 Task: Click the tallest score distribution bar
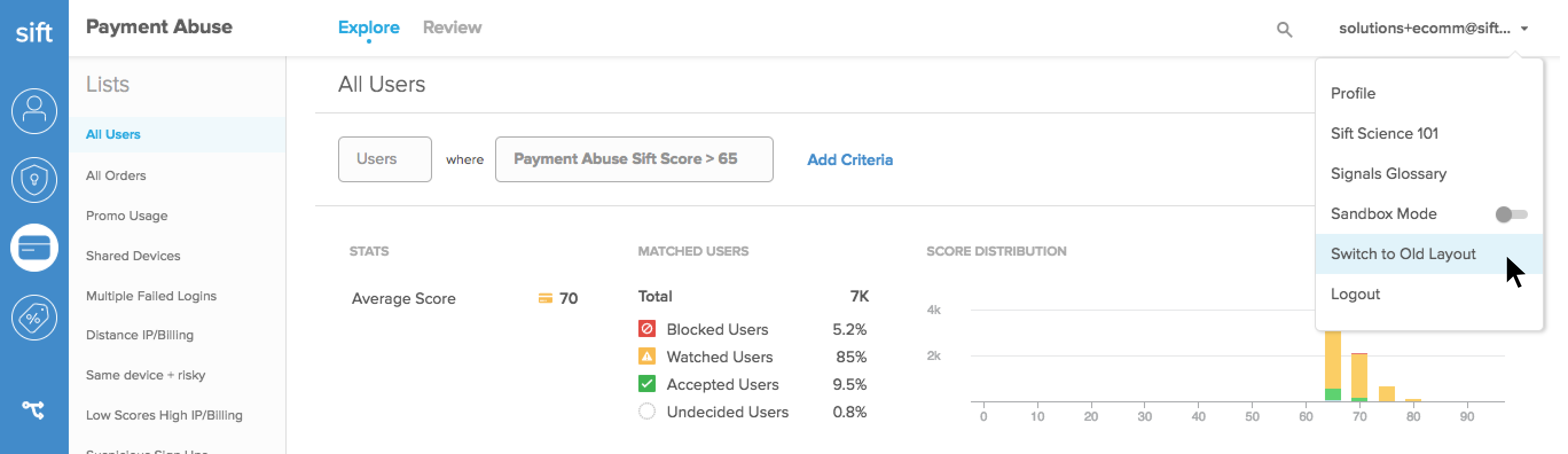(x=1332, y=365)
